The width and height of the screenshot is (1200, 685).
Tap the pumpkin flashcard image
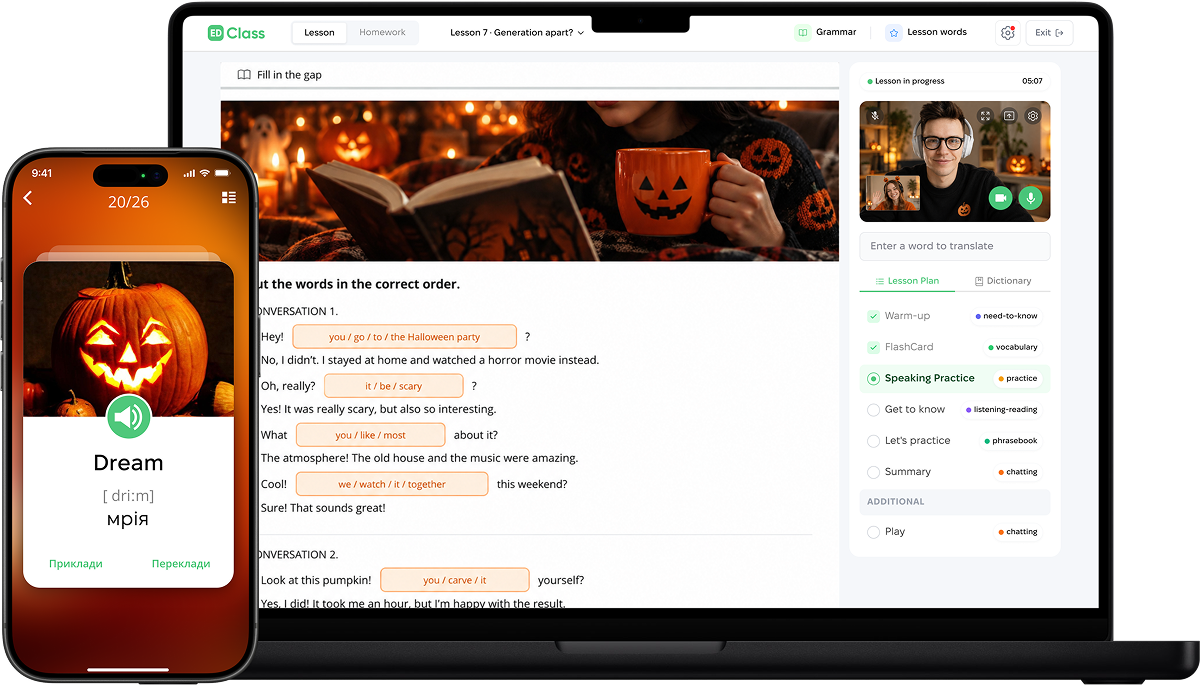[128, 339]
